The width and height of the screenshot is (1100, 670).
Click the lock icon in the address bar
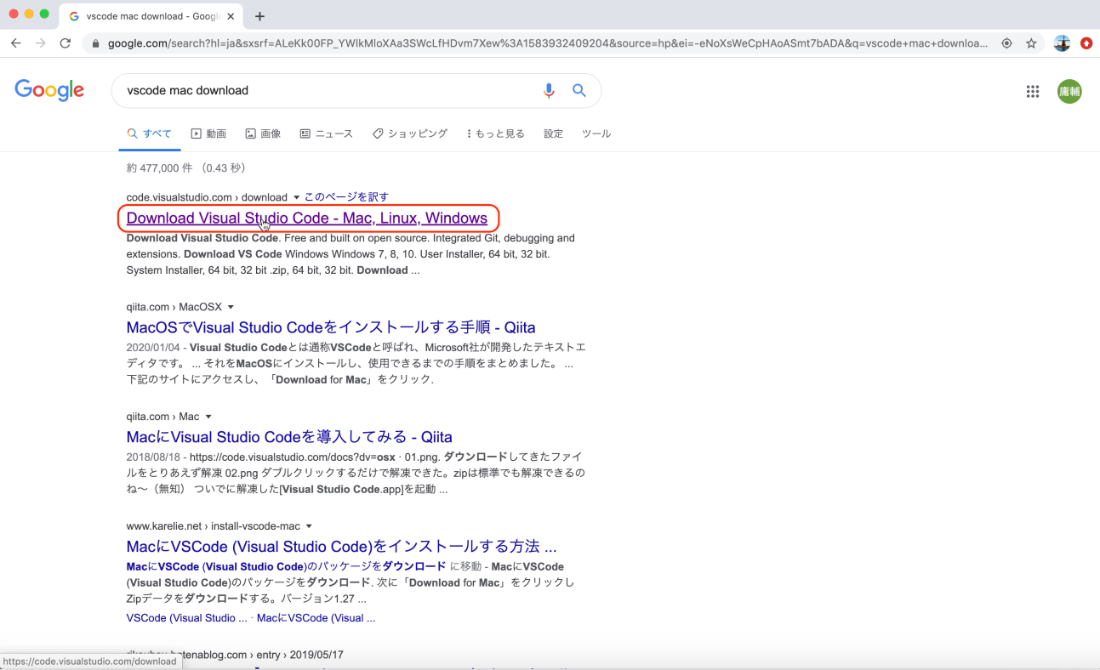tap(96, 43)
